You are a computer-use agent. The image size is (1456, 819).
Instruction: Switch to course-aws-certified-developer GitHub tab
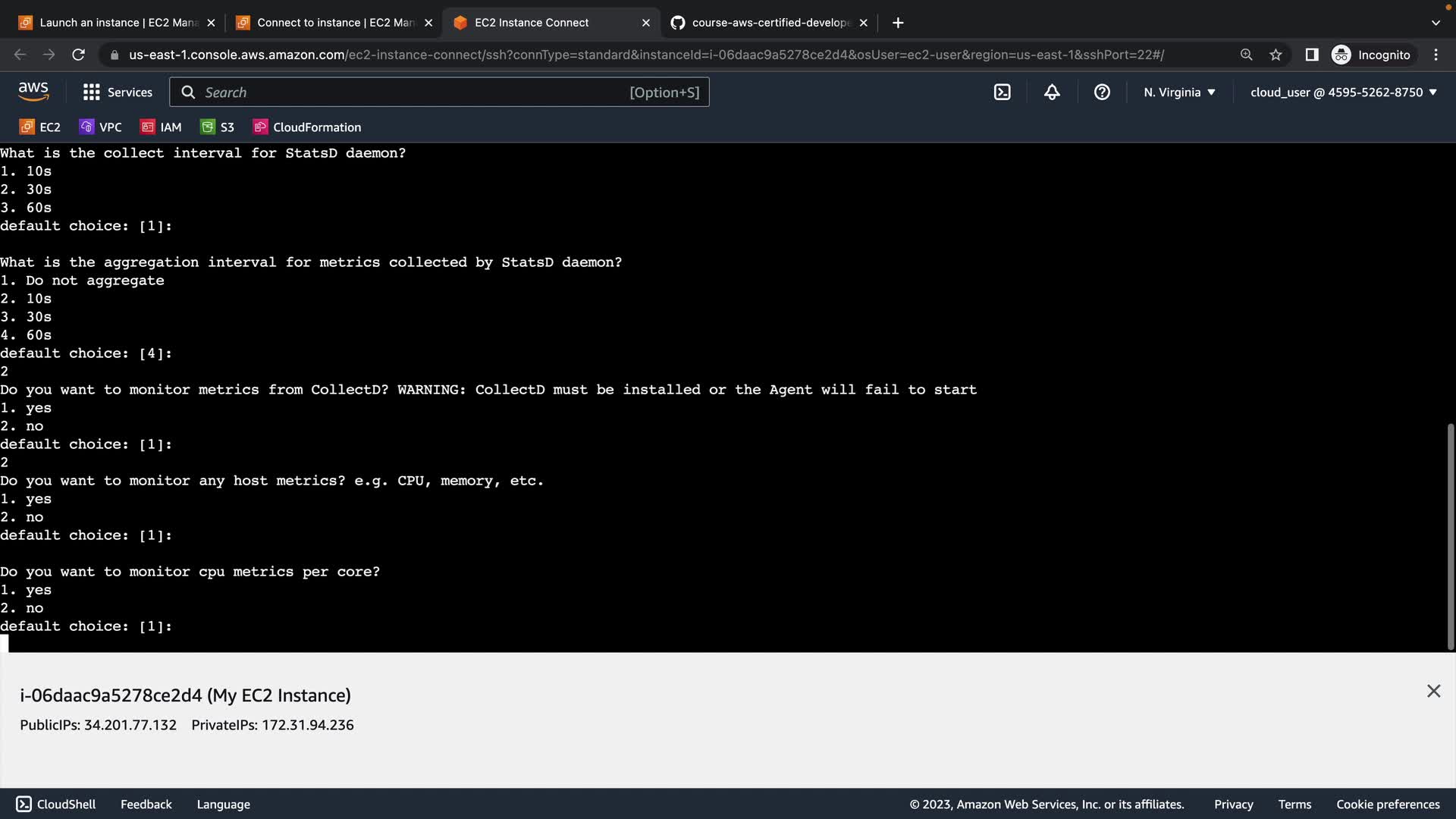766,23
